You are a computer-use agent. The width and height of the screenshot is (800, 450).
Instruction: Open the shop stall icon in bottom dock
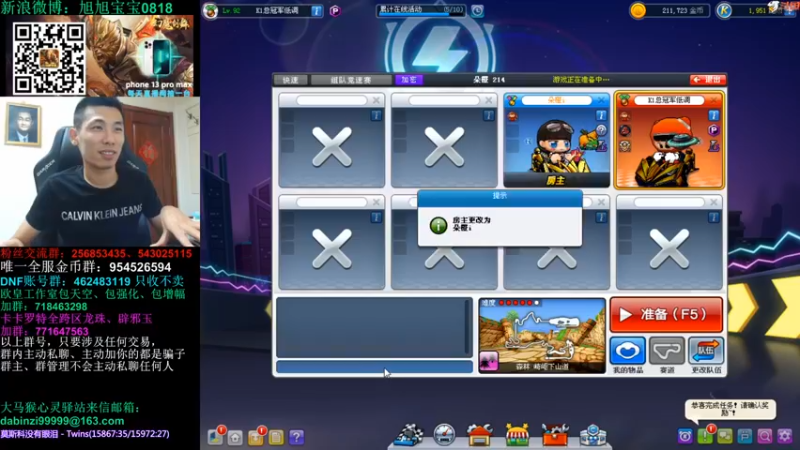pos(517,435)
